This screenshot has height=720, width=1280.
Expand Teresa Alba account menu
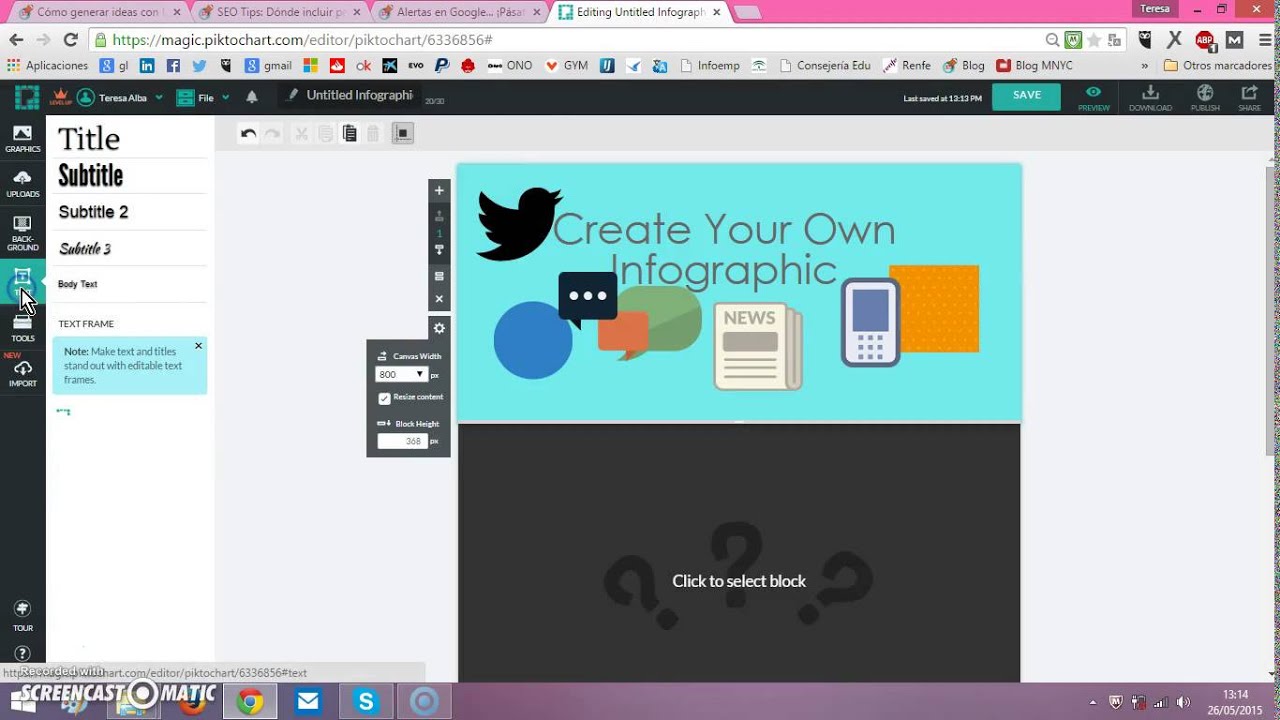(x=121, y=98)
